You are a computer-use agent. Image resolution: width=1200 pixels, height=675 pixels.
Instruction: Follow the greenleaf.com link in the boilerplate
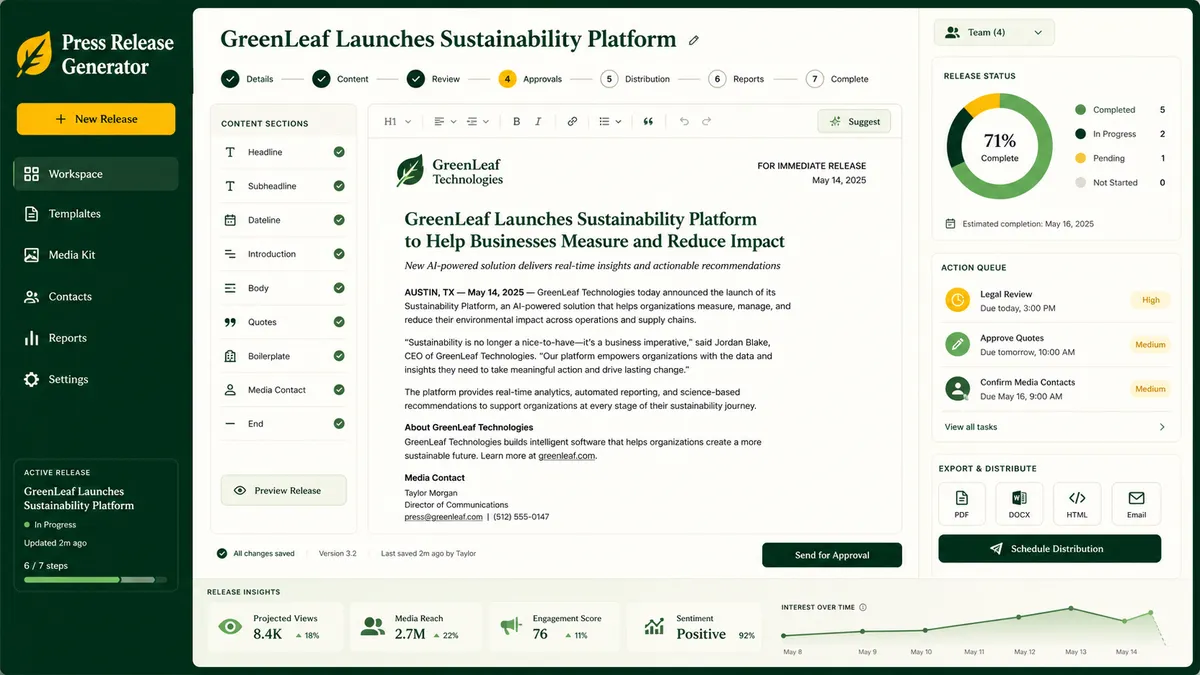point(566,456)
